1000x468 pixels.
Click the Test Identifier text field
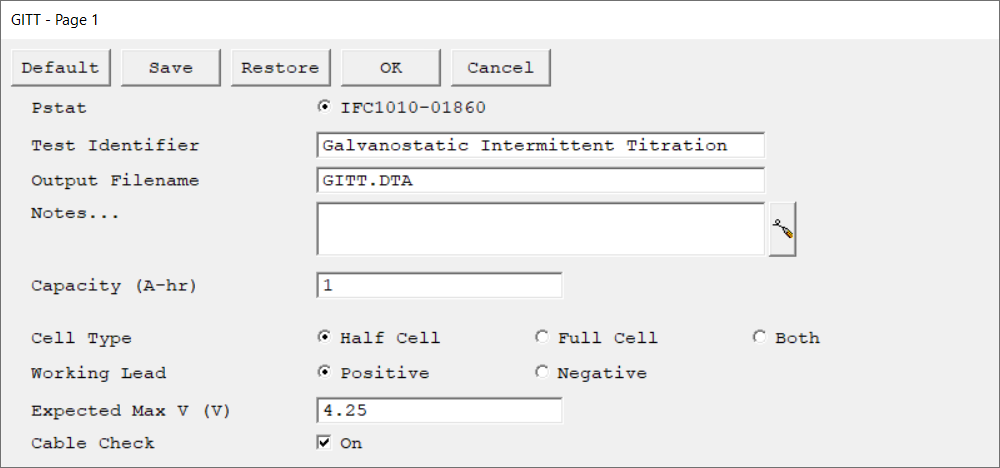[x=540, y=146]
